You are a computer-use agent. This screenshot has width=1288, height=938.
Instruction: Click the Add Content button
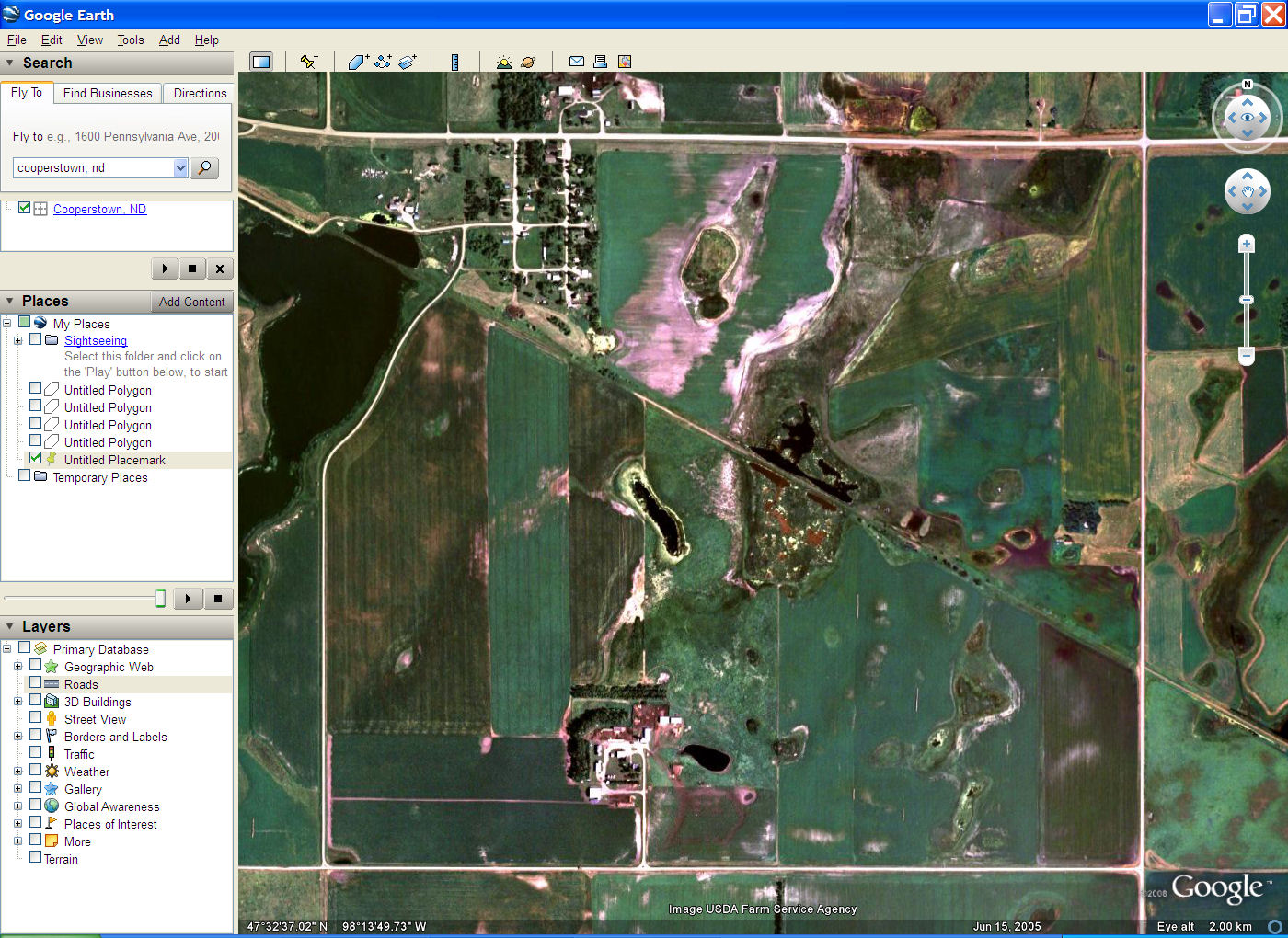(x=191, y=302)
